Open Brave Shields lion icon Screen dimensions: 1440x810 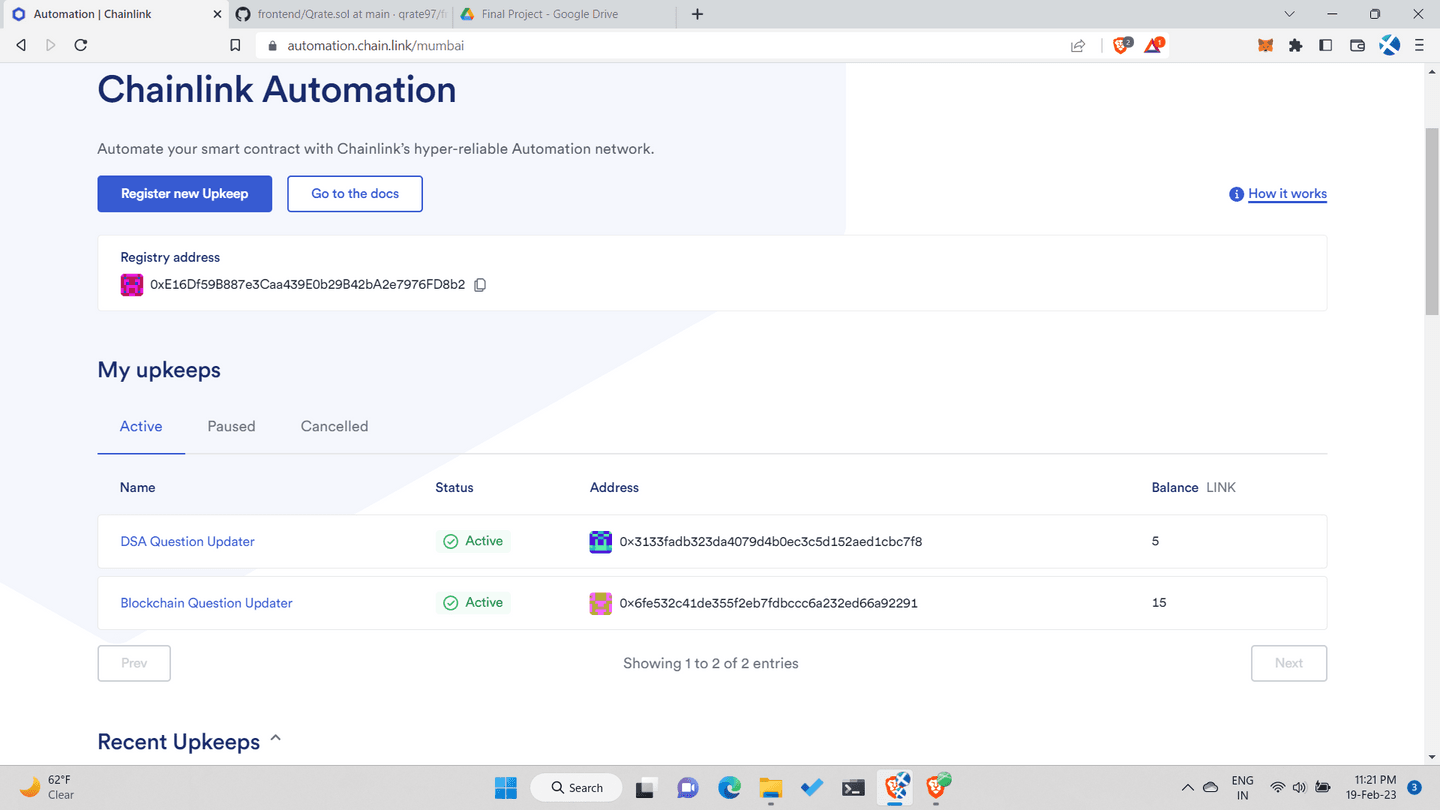click(x=1122, y=45)
